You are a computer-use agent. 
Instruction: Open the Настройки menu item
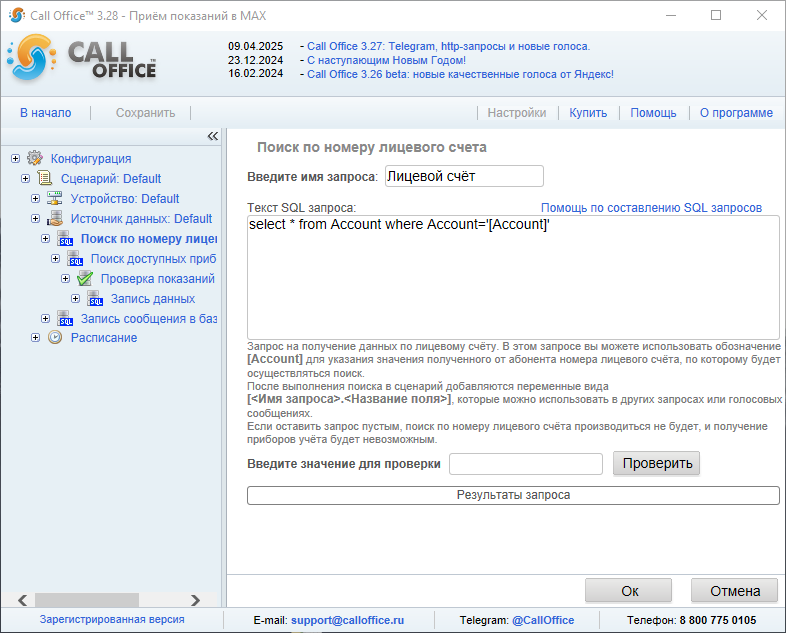516,113
